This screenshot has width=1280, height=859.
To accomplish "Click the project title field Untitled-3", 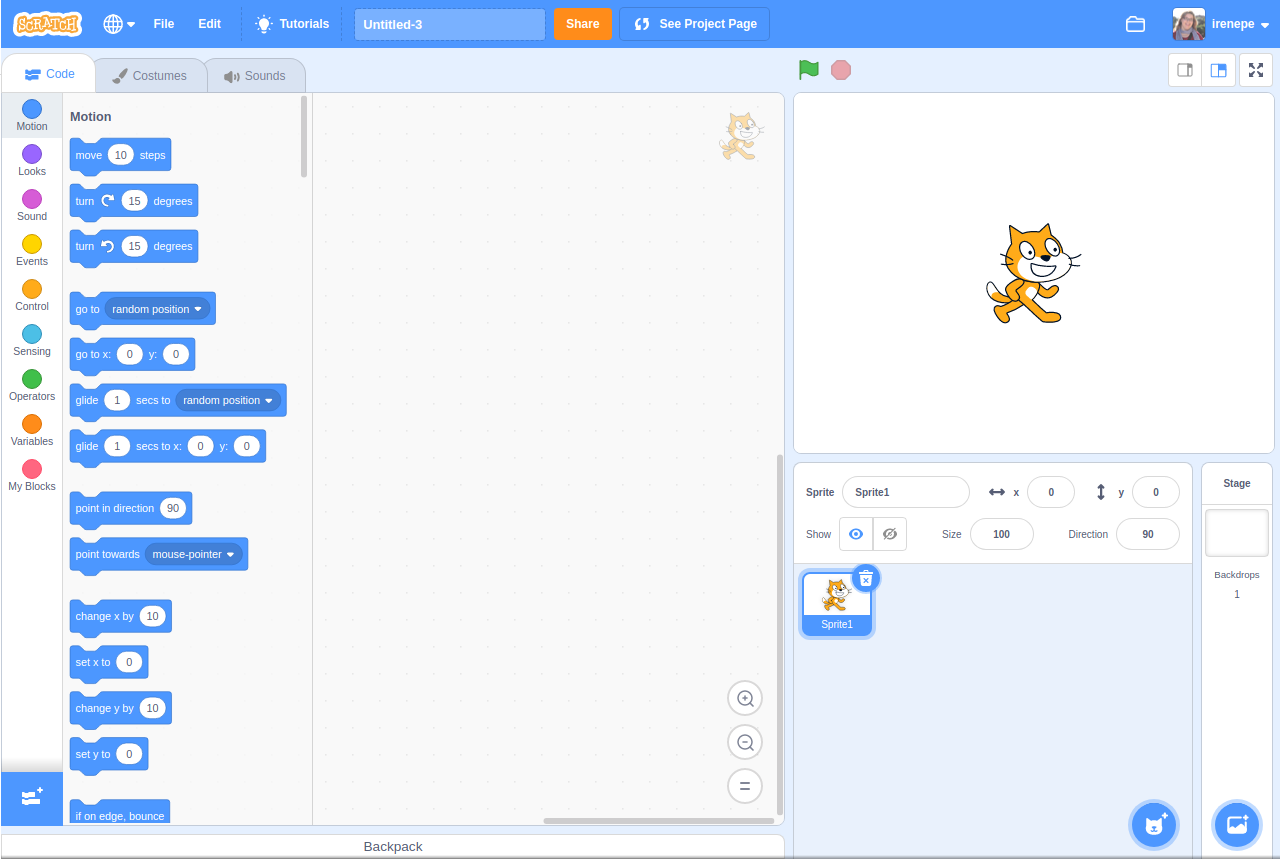I will 450,24.
